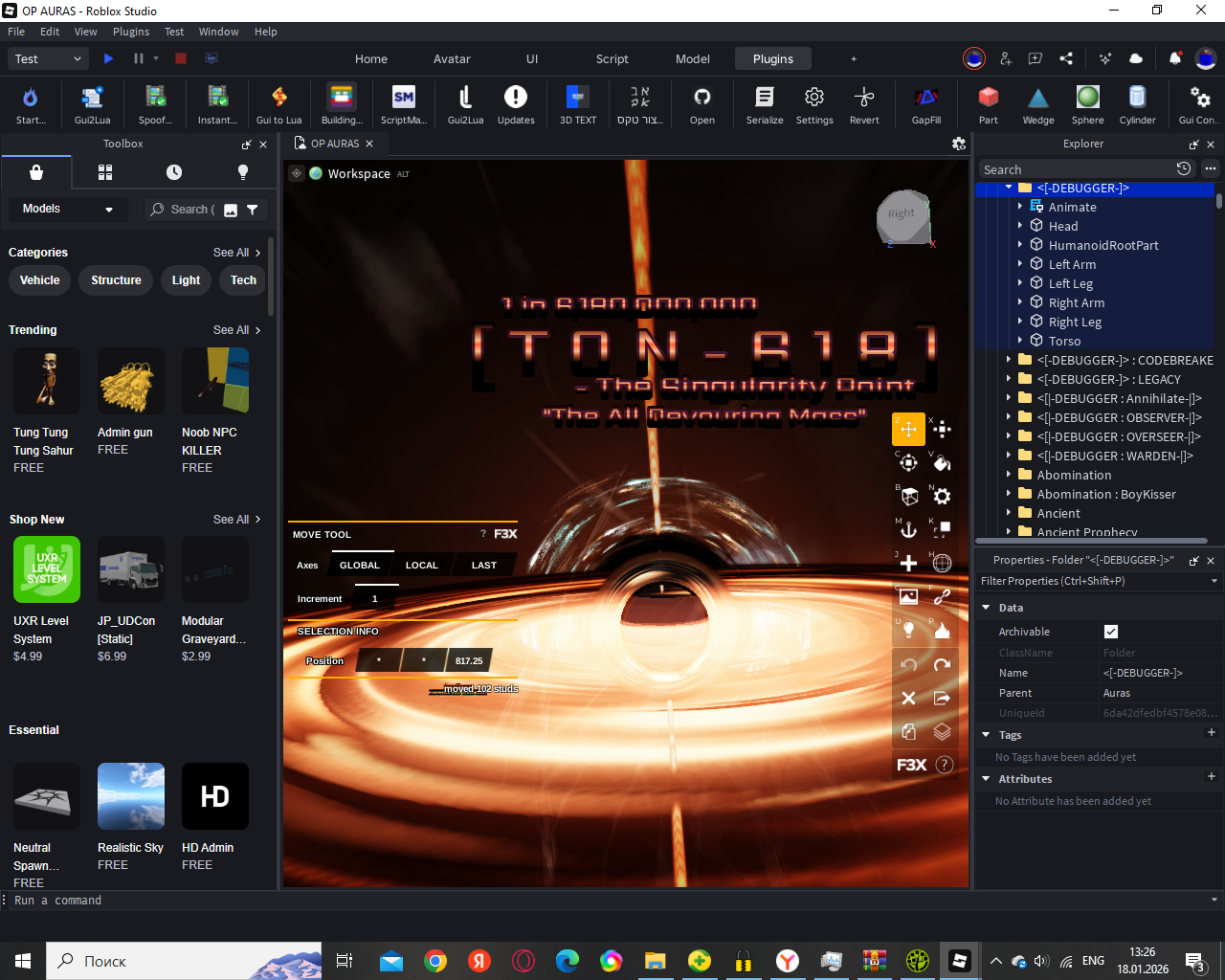Click the F3X delete X icon
This screenshot has width=1225, height=980.
[908, 698]
